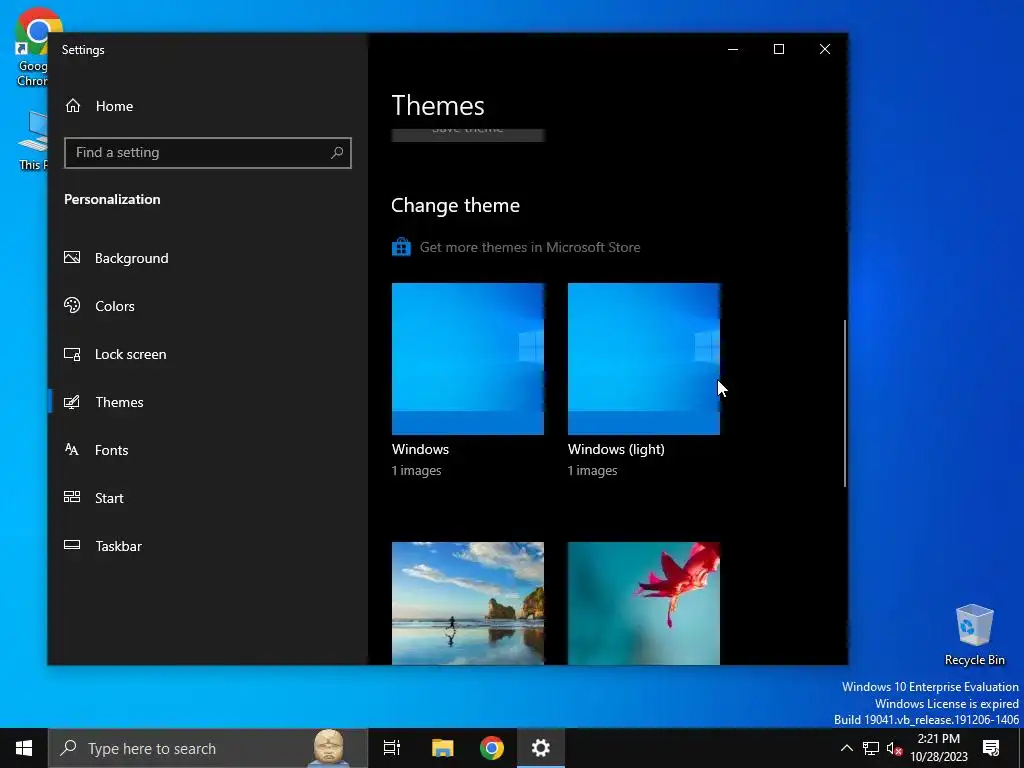Click in the Find a setting box
This screenshot has width=1024, height=768.
208,153
